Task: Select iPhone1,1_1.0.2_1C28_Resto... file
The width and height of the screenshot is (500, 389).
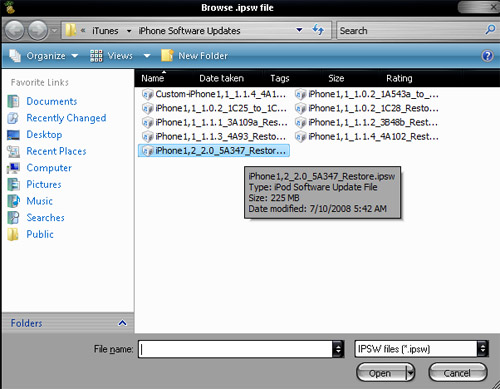Action: click(x=366, y=108)
